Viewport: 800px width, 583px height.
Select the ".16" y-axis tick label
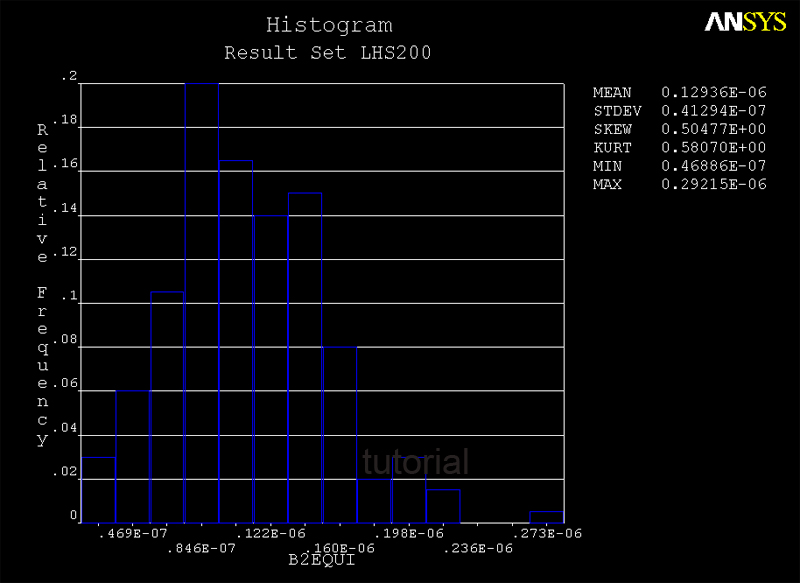click(x=65, y=164)
